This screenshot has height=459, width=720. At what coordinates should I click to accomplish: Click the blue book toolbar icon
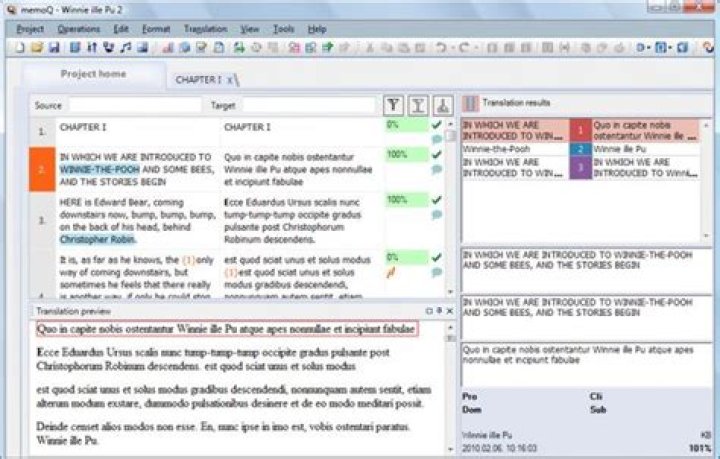[75, 47]
